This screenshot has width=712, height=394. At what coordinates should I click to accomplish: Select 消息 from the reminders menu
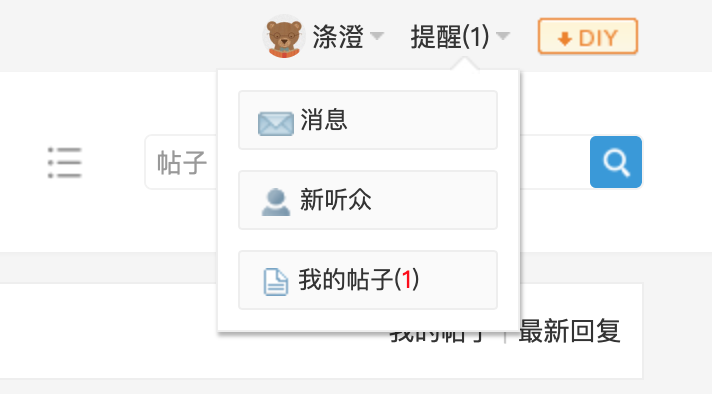368,120
